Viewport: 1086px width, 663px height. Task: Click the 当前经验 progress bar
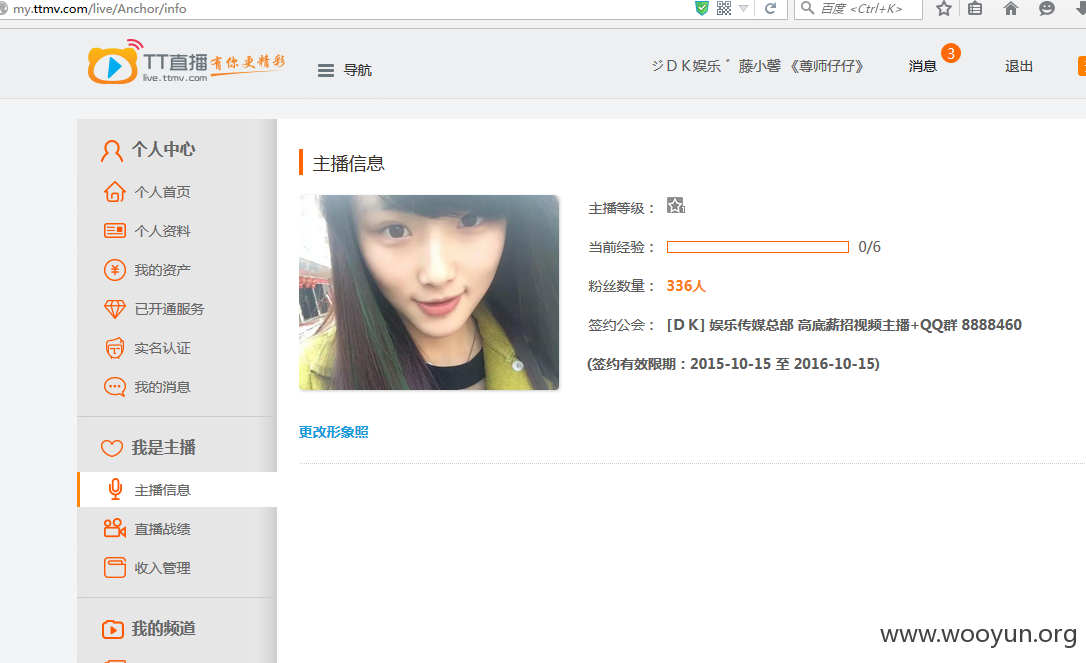tap(758, 247)
